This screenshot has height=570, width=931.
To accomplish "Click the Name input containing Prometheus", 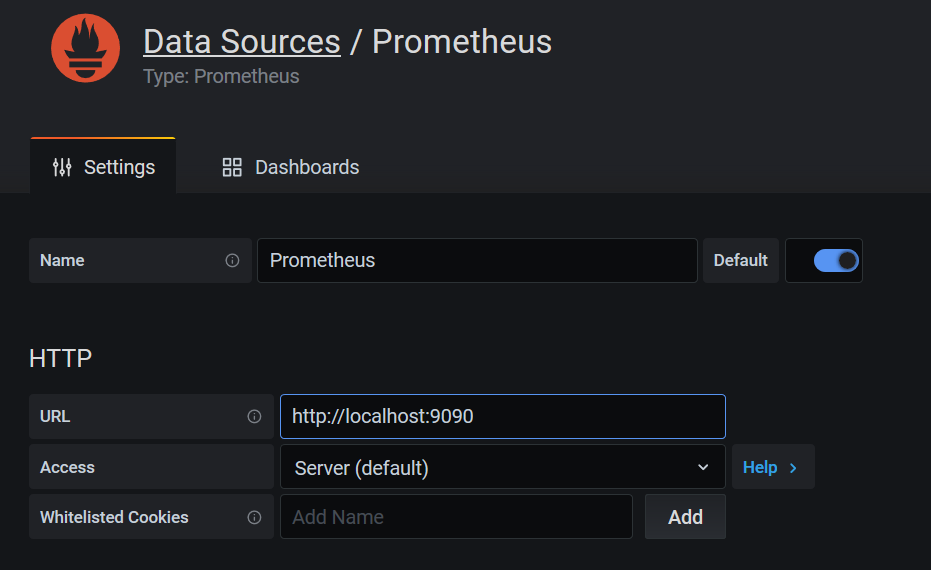I will click(477, 261).
